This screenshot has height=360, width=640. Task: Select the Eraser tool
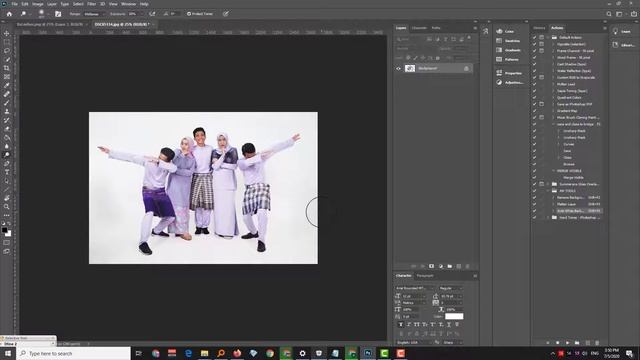[x=7, y=129]
